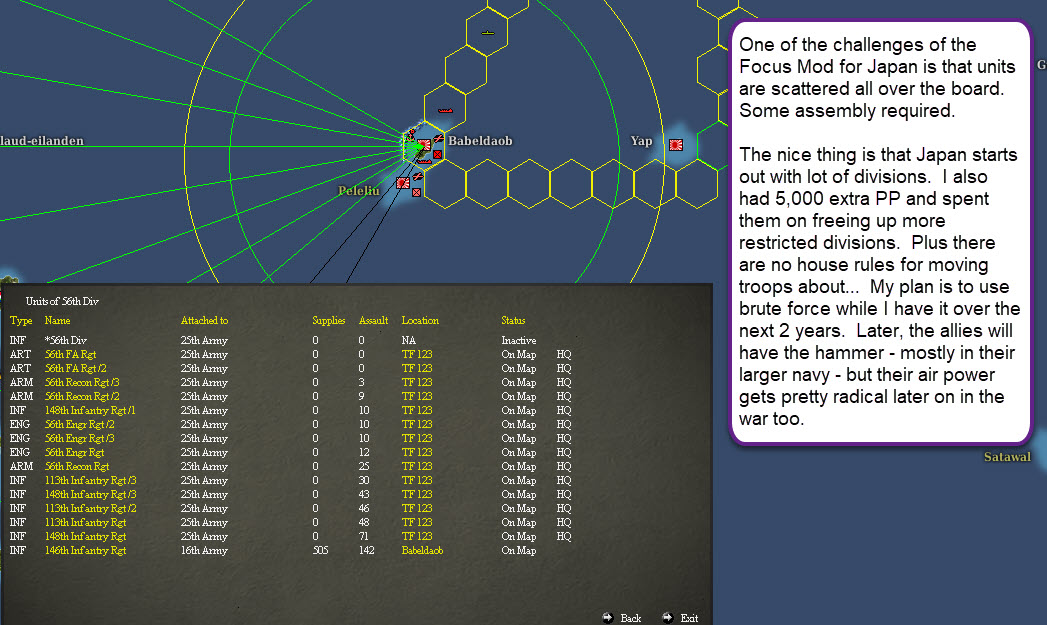
Task: Open the 113th Infantry Rgt /2 unit
Action: (90, 509)
